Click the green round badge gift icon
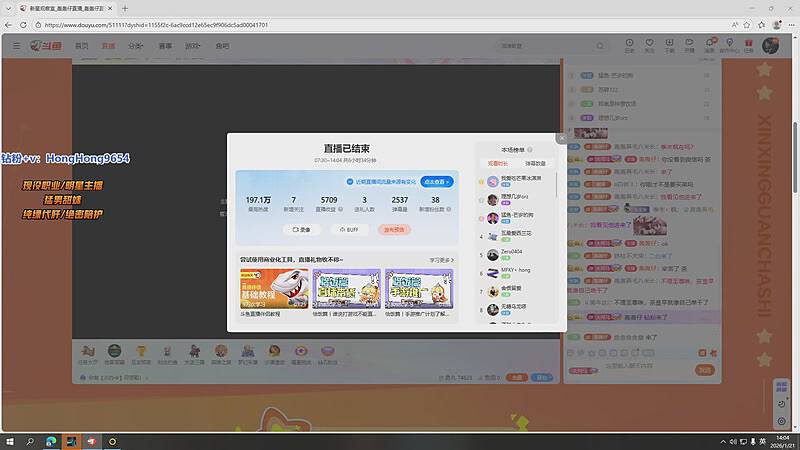This screenshot has height=450, width=800. coord(115,351)
